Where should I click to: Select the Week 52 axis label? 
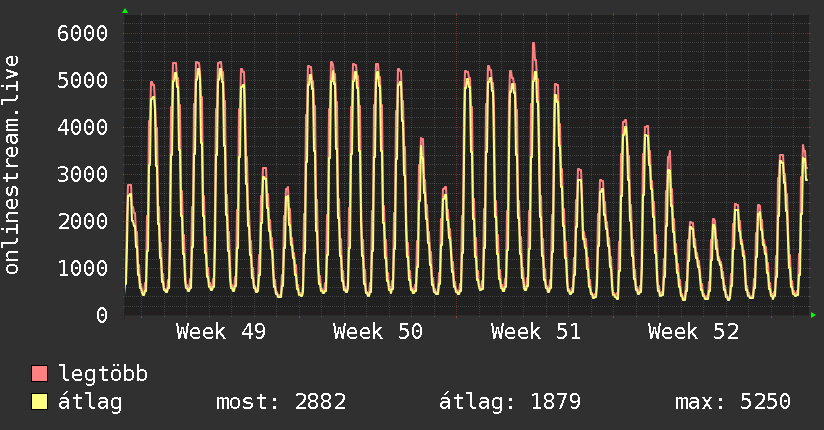tap(693, 332)
